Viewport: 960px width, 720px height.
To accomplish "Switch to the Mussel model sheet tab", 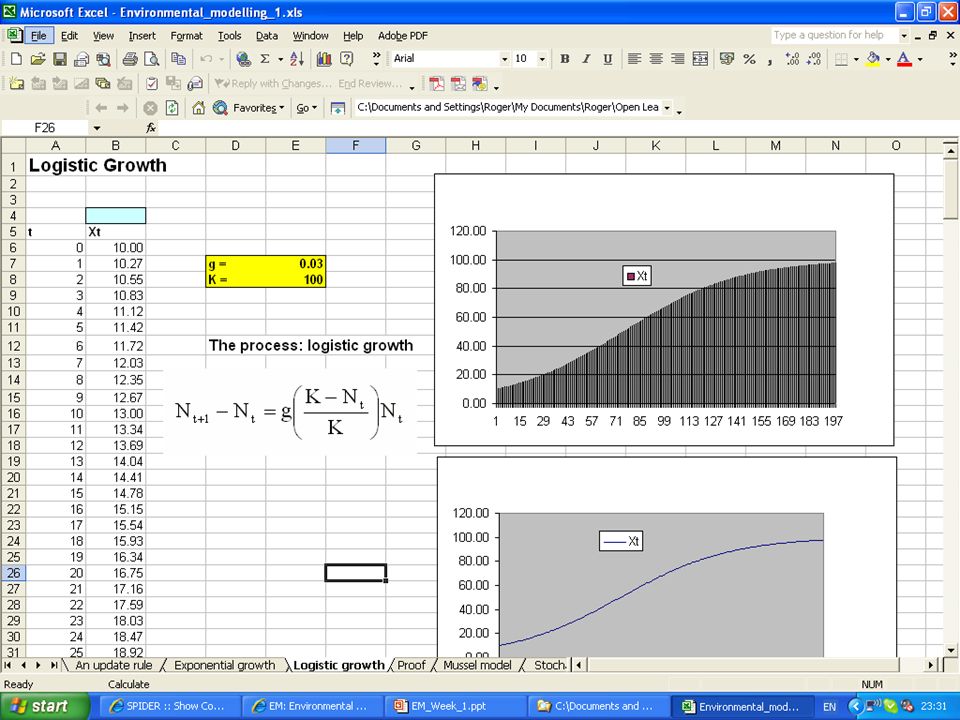I will [x=477, y=665].
